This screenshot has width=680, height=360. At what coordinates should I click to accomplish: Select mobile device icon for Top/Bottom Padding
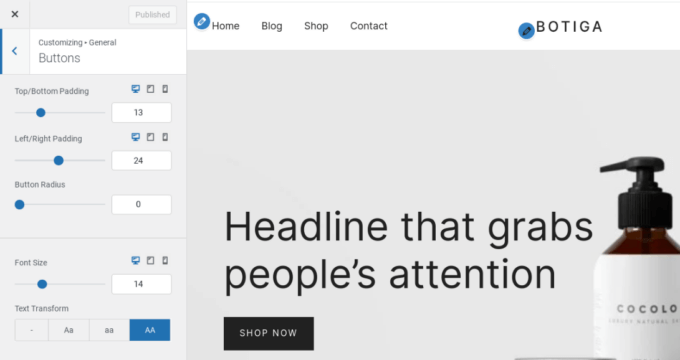click(165, 89)
